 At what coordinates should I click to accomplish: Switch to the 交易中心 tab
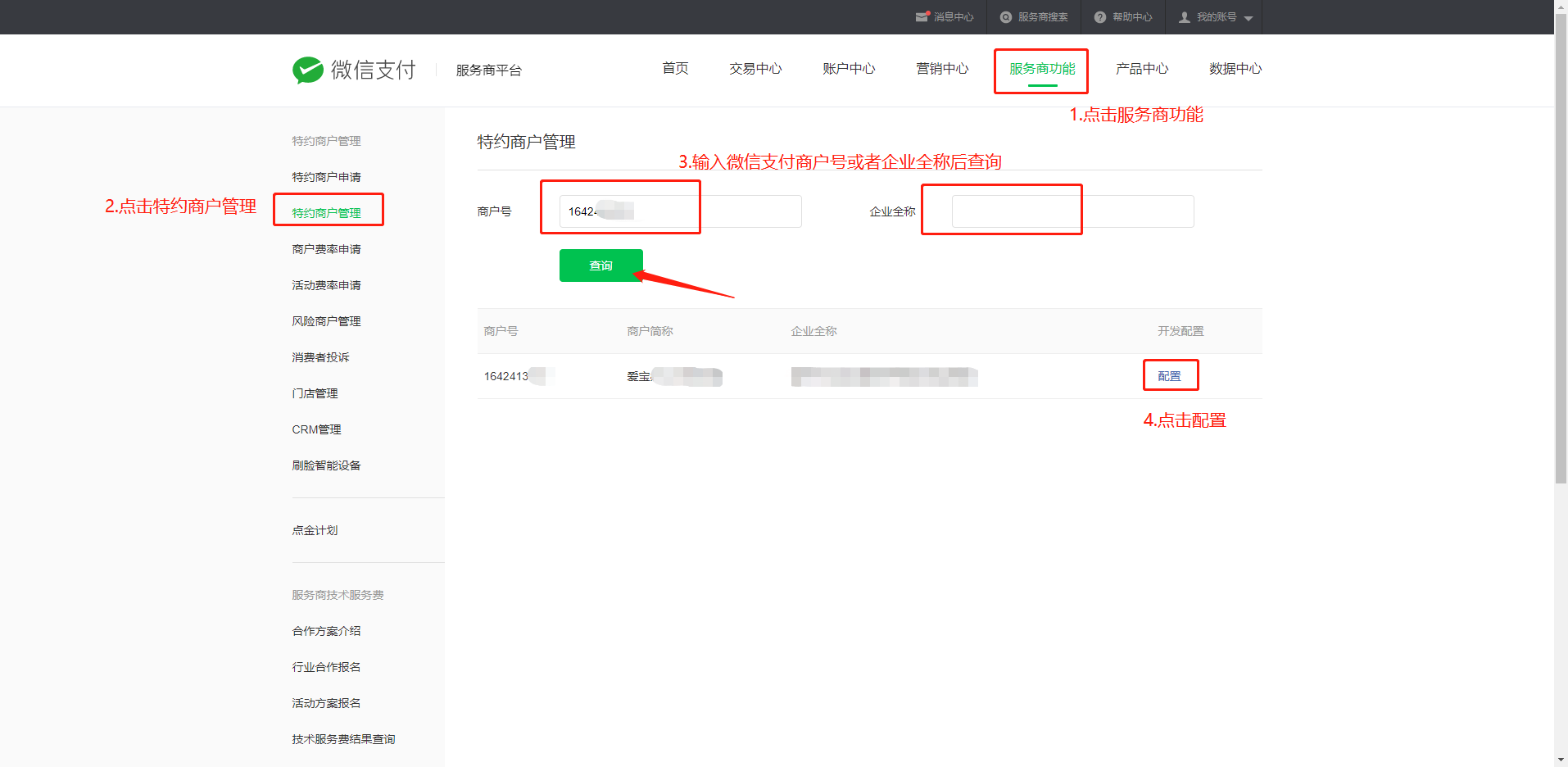point(756,69)
